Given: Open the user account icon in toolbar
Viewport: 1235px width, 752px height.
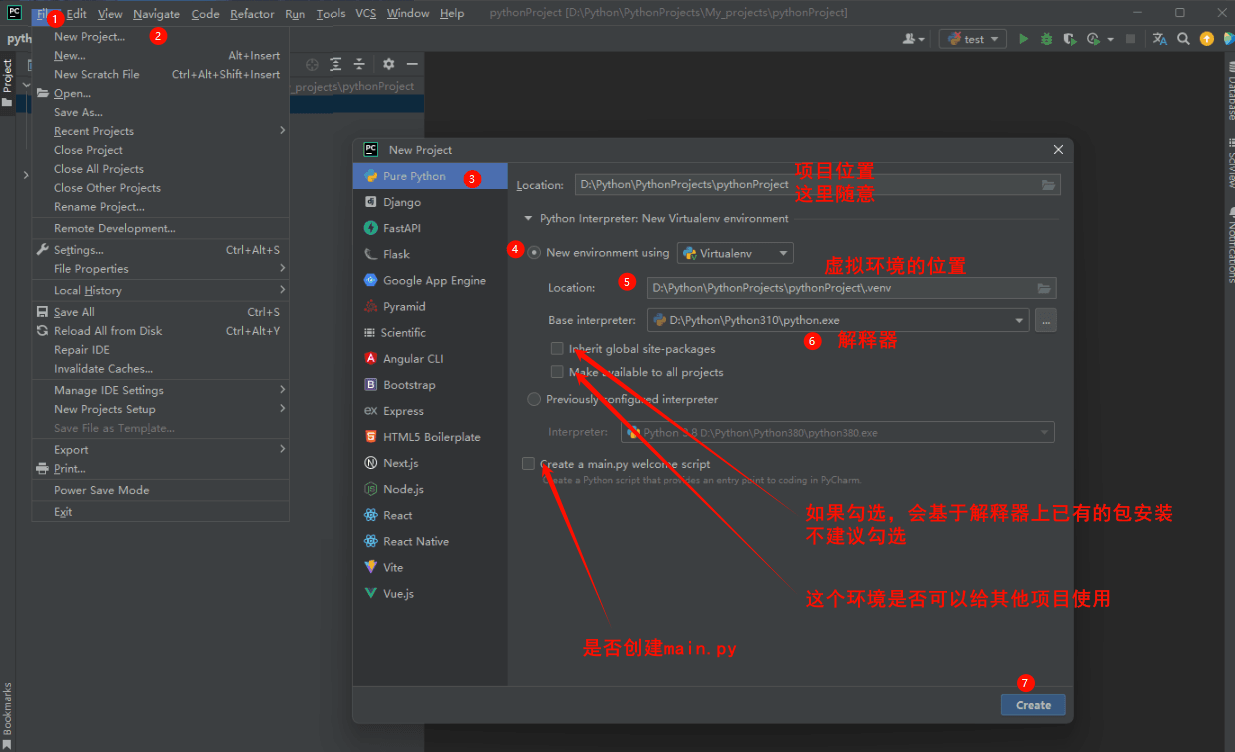Looking at the screenshot, I should (x=913, y=39).
